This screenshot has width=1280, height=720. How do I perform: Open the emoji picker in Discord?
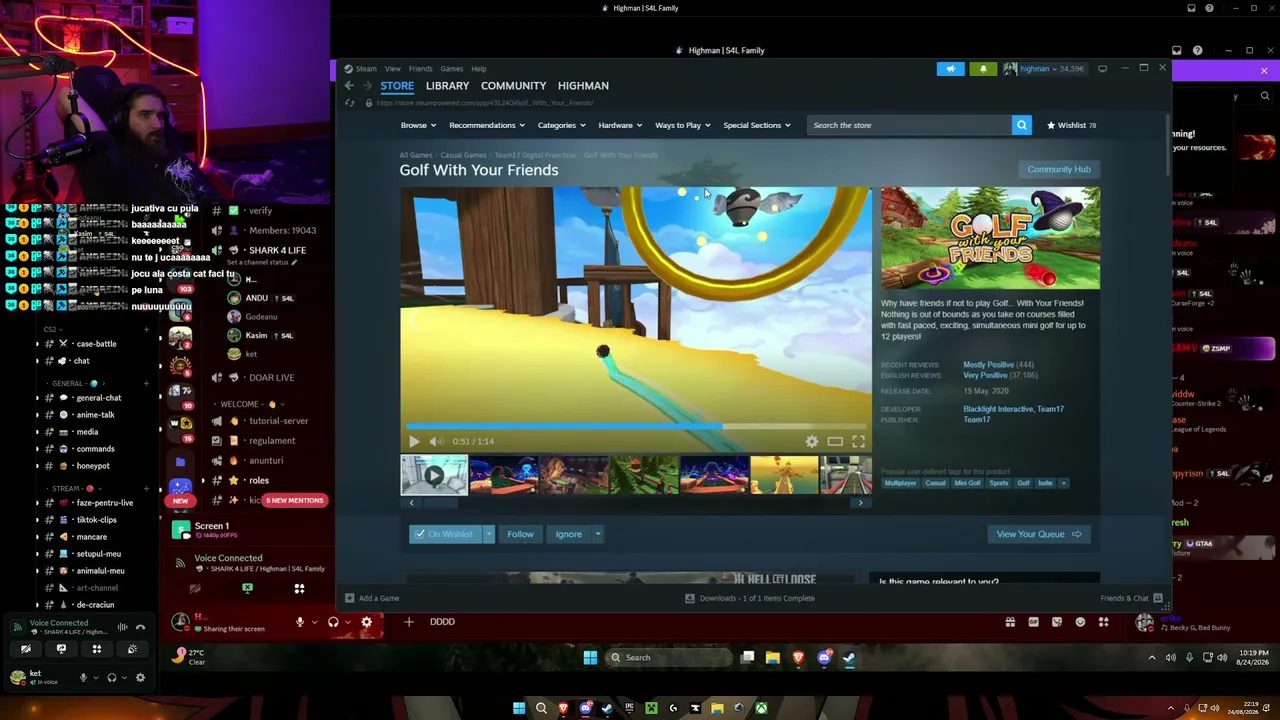[x=1080, y=622]
